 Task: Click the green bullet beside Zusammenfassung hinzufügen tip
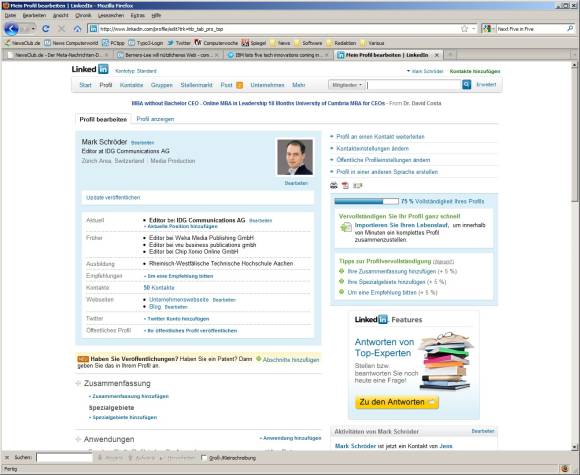[341, 271]
